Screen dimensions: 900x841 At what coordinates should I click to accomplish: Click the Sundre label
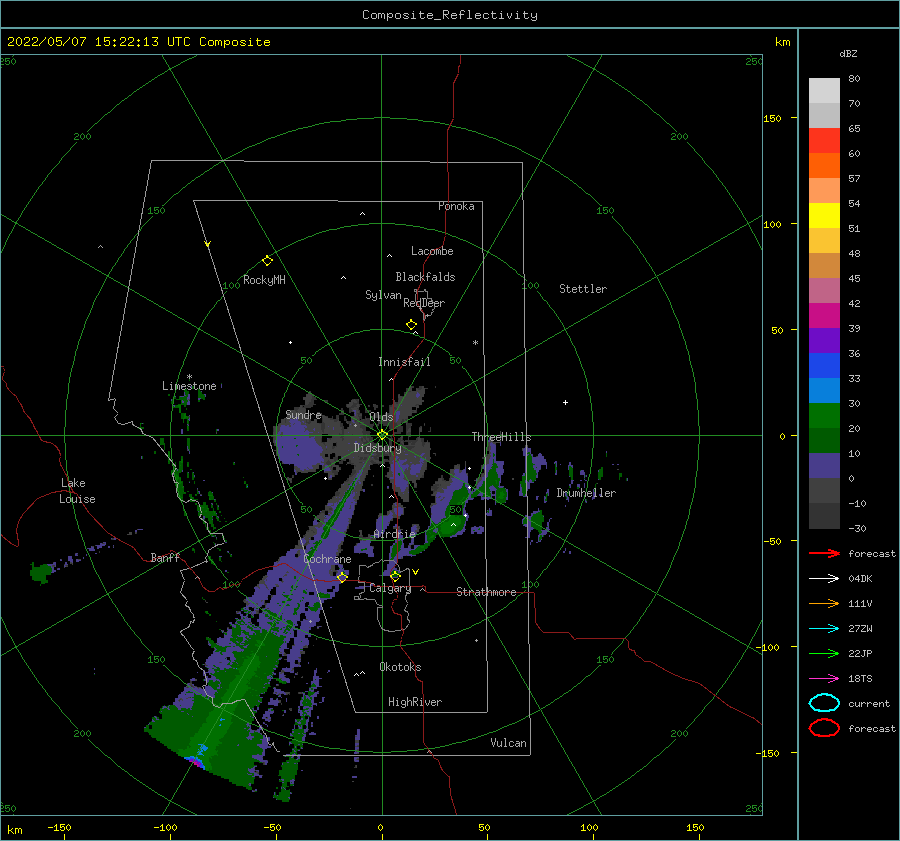coord(303,414)
